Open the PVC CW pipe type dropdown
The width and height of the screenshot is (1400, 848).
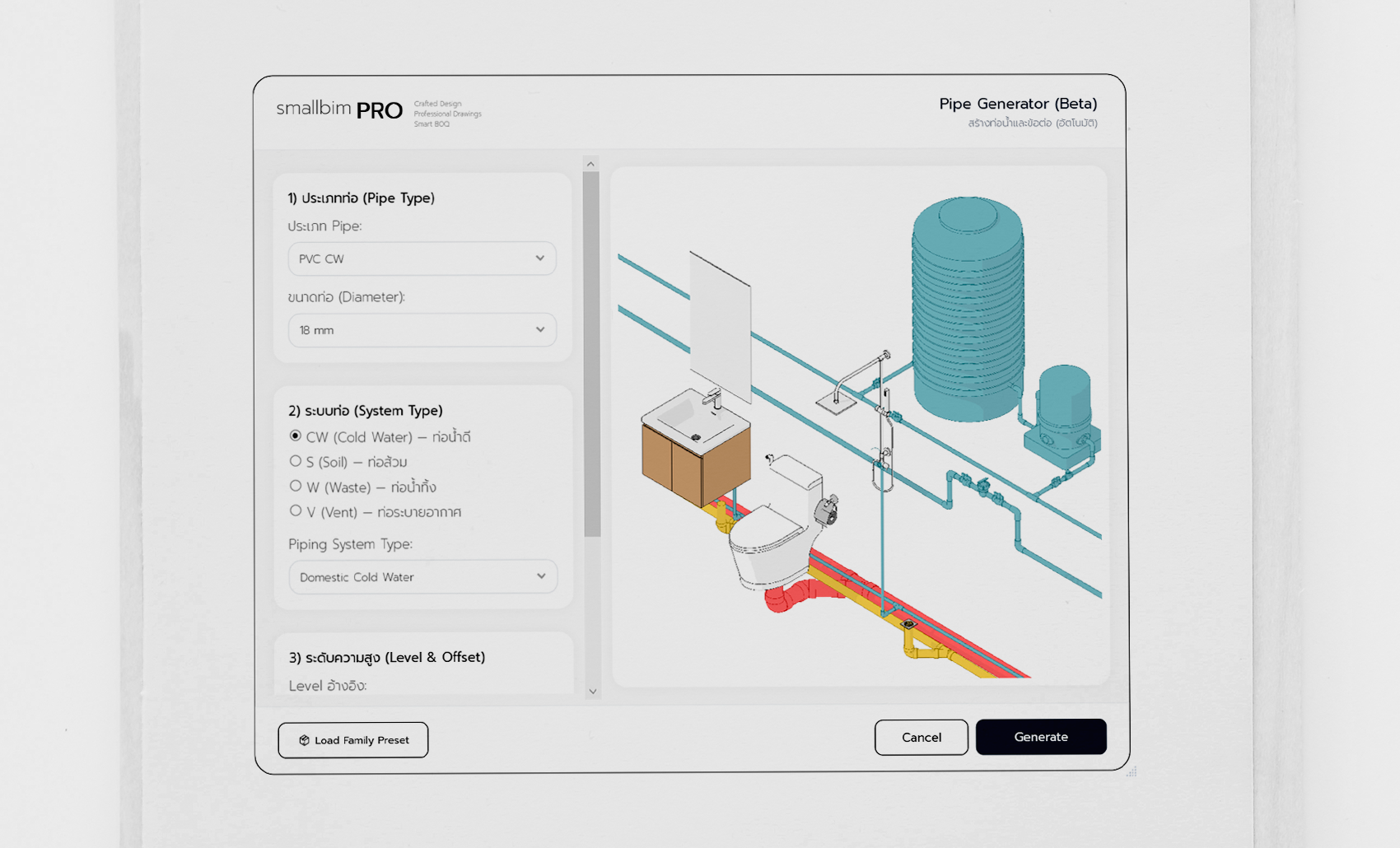pos(422,259)
